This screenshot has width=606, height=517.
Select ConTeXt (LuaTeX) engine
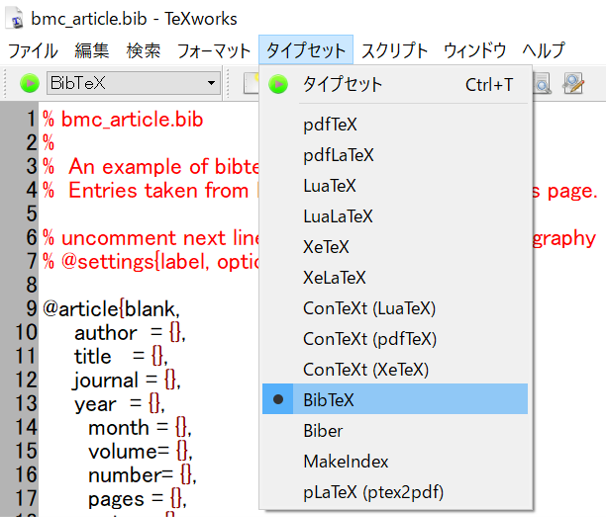click(395, 308)
